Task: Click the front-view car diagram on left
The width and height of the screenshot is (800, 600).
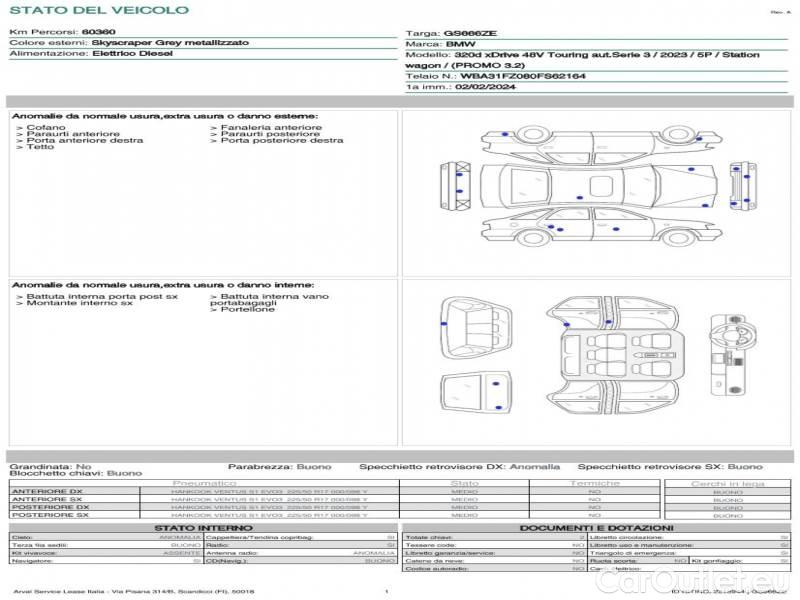Action: click(456, 186)
